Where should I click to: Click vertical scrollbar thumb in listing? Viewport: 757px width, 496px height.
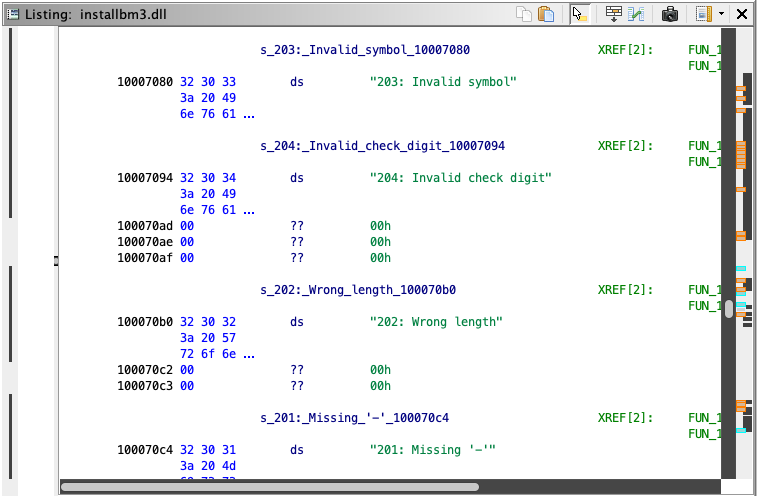pyautogui.click(x=729, y=309)
